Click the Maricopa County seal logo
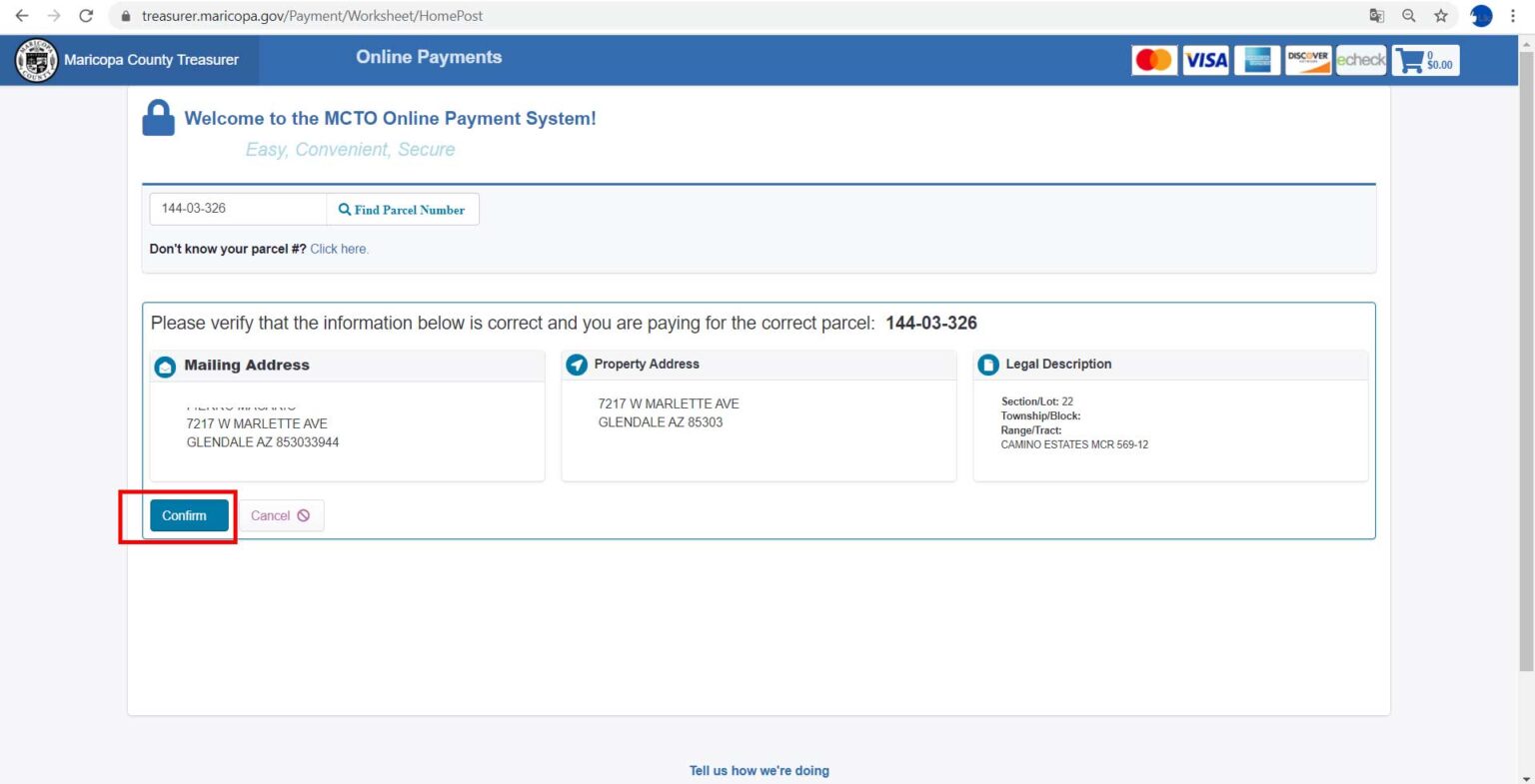 click(36, 60)
